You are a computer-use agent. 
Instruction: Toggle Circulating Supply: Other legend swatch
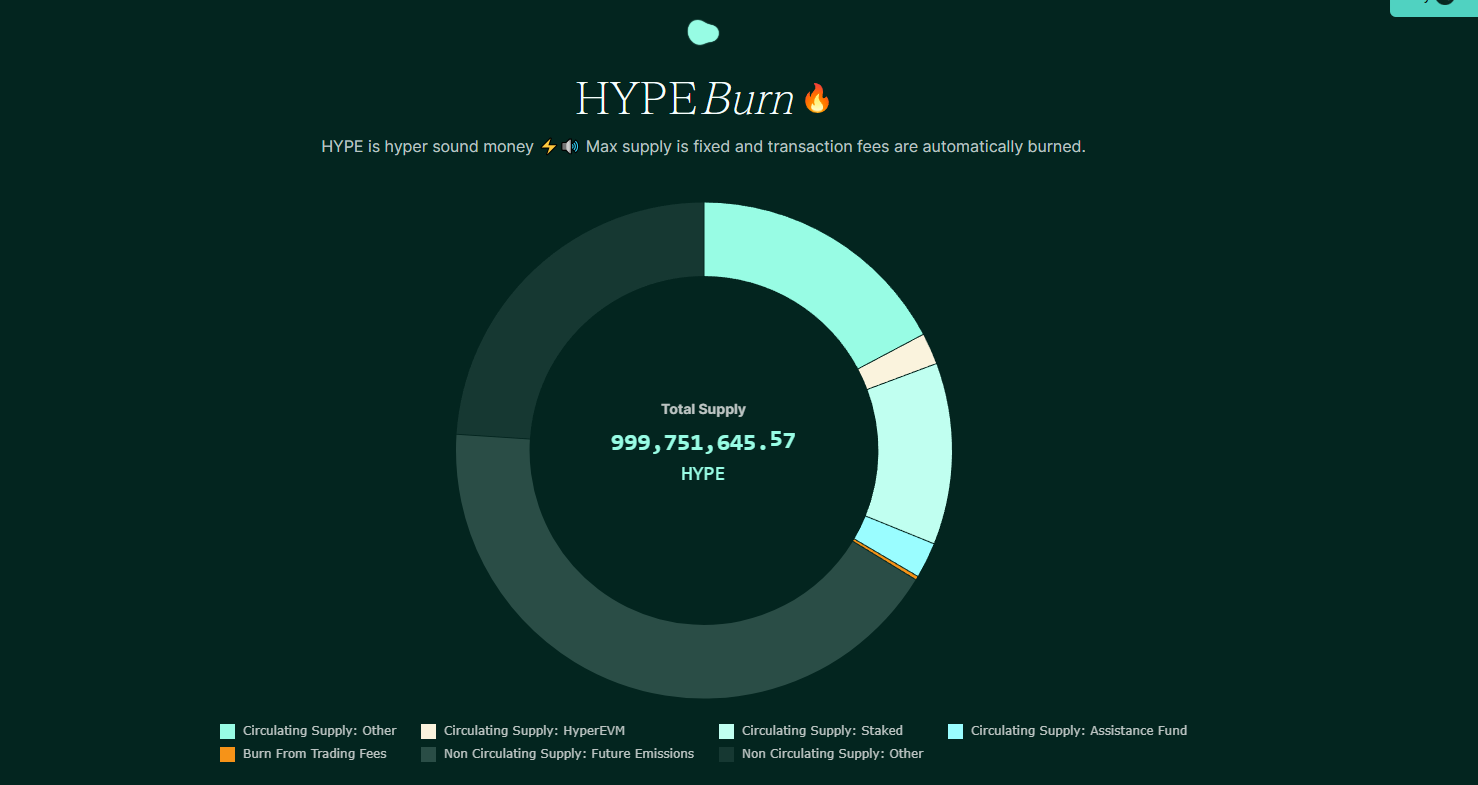tap(227, 731)
